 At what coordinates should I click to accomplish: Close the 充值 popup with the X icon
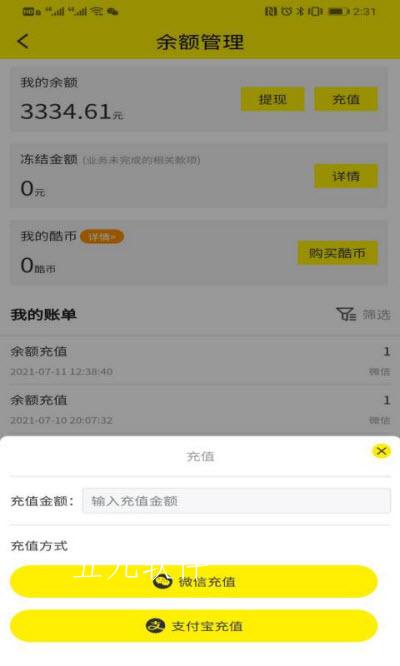(x=381, y=451)
